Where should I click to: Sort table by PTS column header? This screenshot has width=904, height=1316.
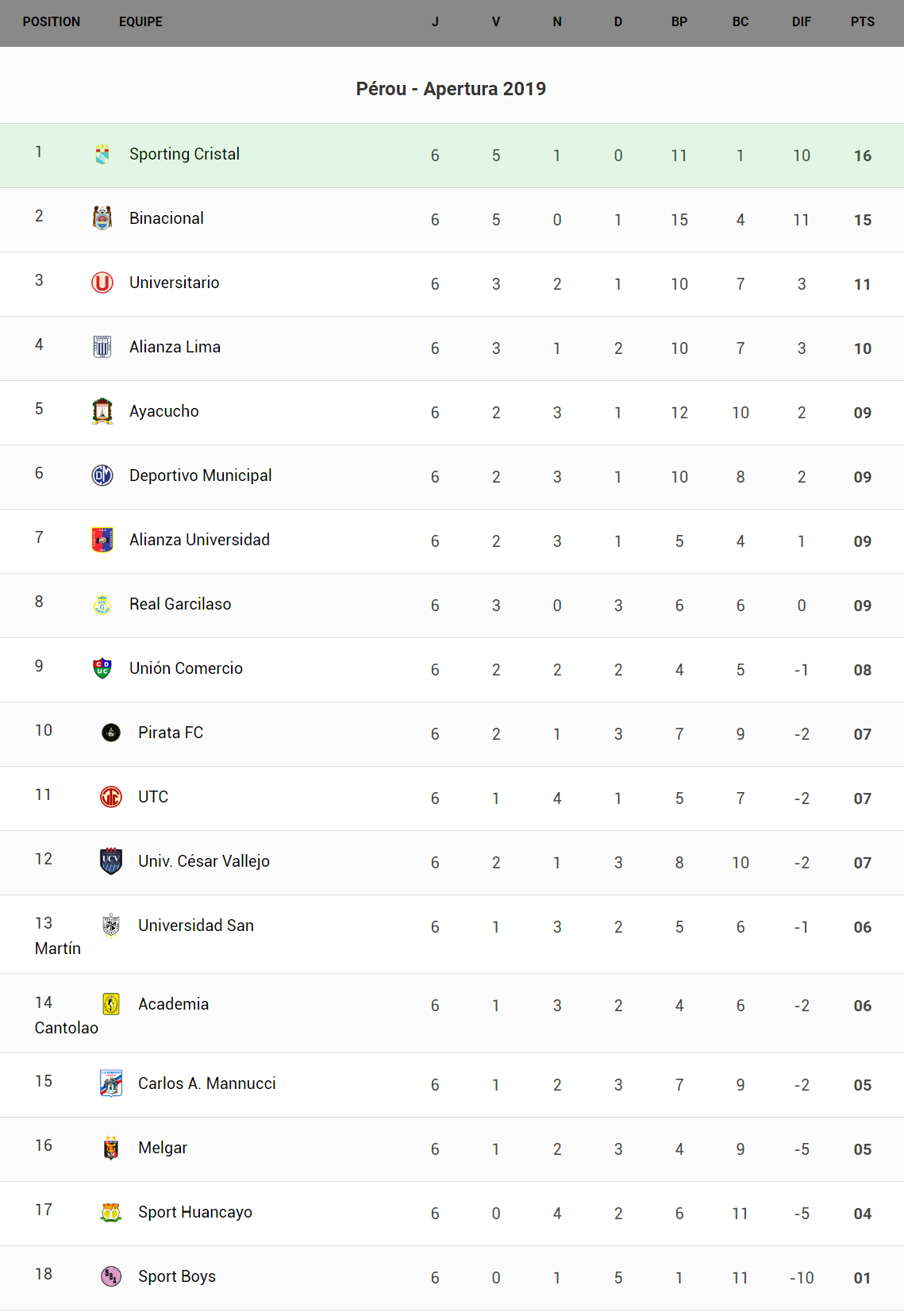[862, 22]
